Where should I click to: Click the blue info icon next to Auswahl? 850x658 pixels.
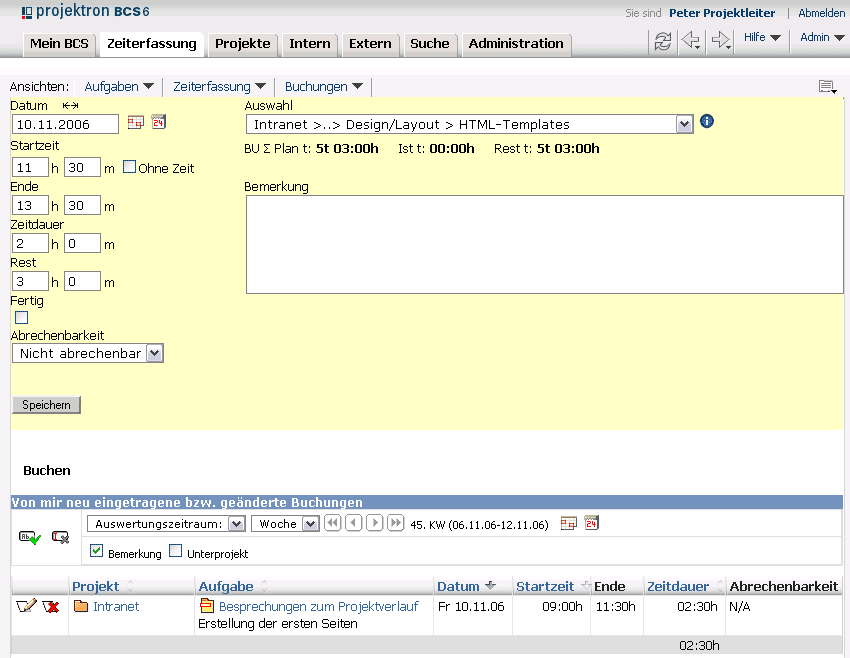[x=707, y=121]
